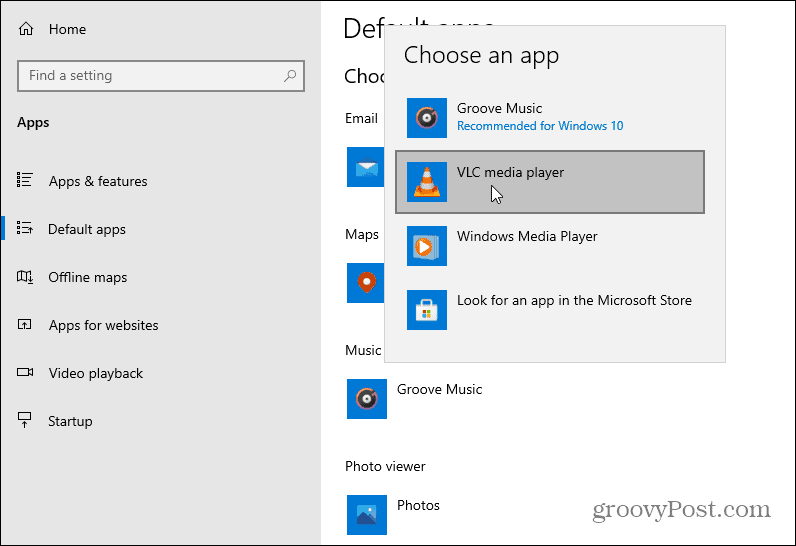
Task: Open Offline maps section
Action: click(88, 278)
